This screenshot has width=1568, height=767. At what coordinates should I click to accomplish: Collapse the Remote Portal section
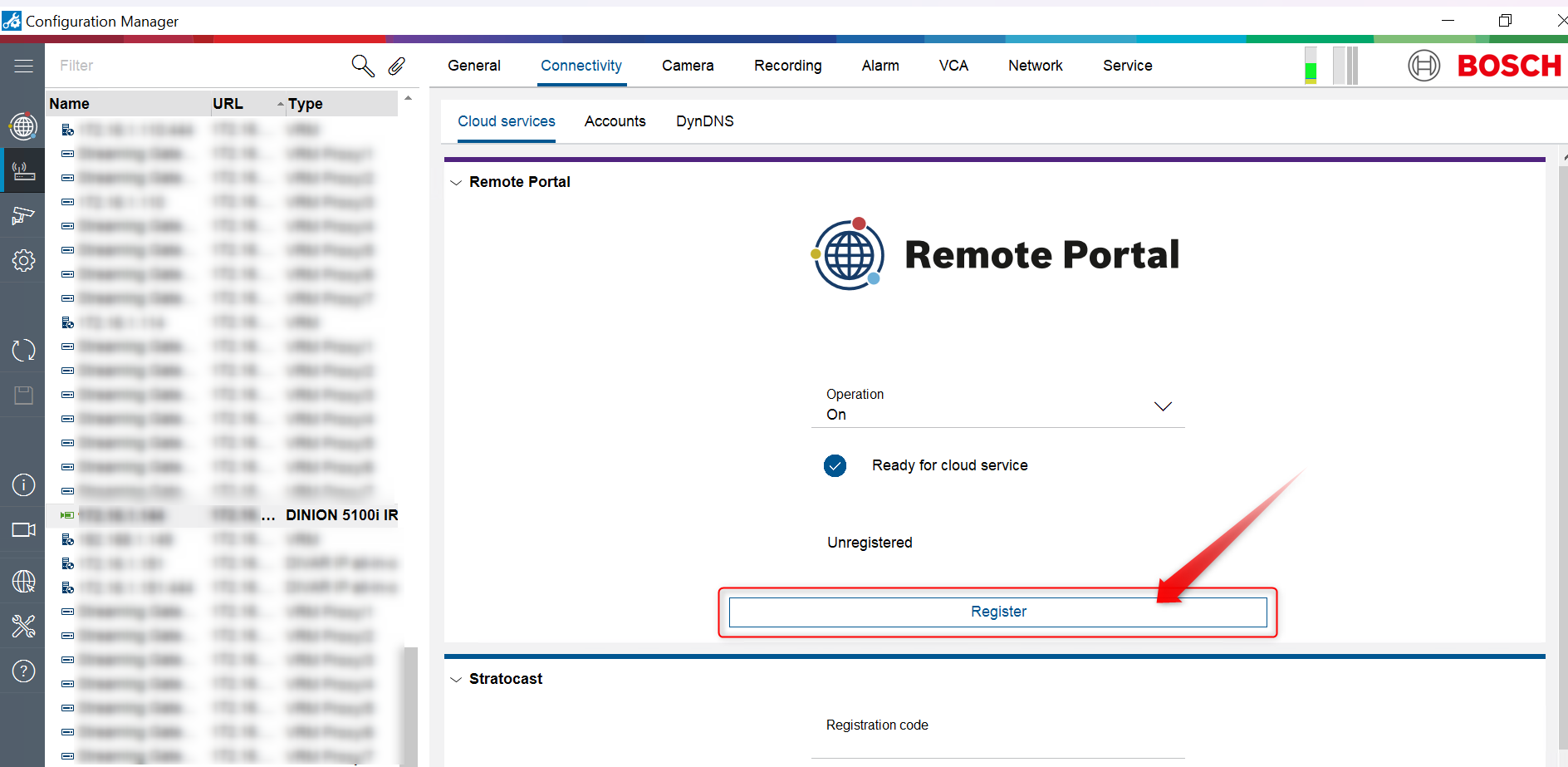[455, 182]
